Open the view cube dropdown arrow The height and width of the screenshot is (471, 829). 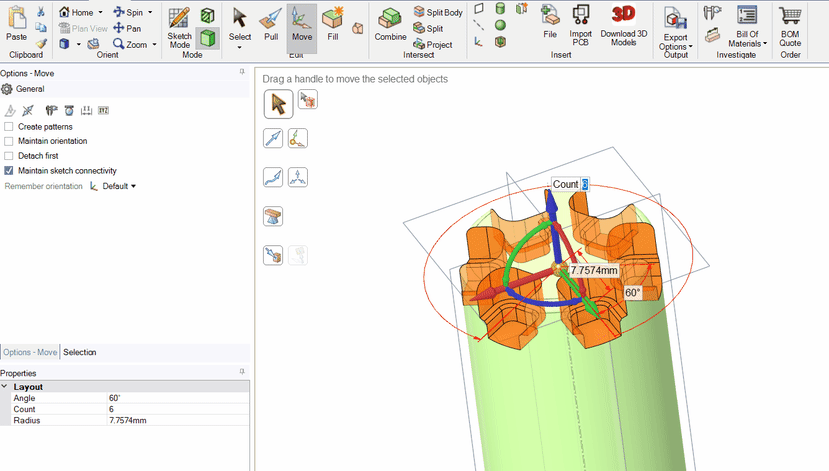tap(79, 44)
